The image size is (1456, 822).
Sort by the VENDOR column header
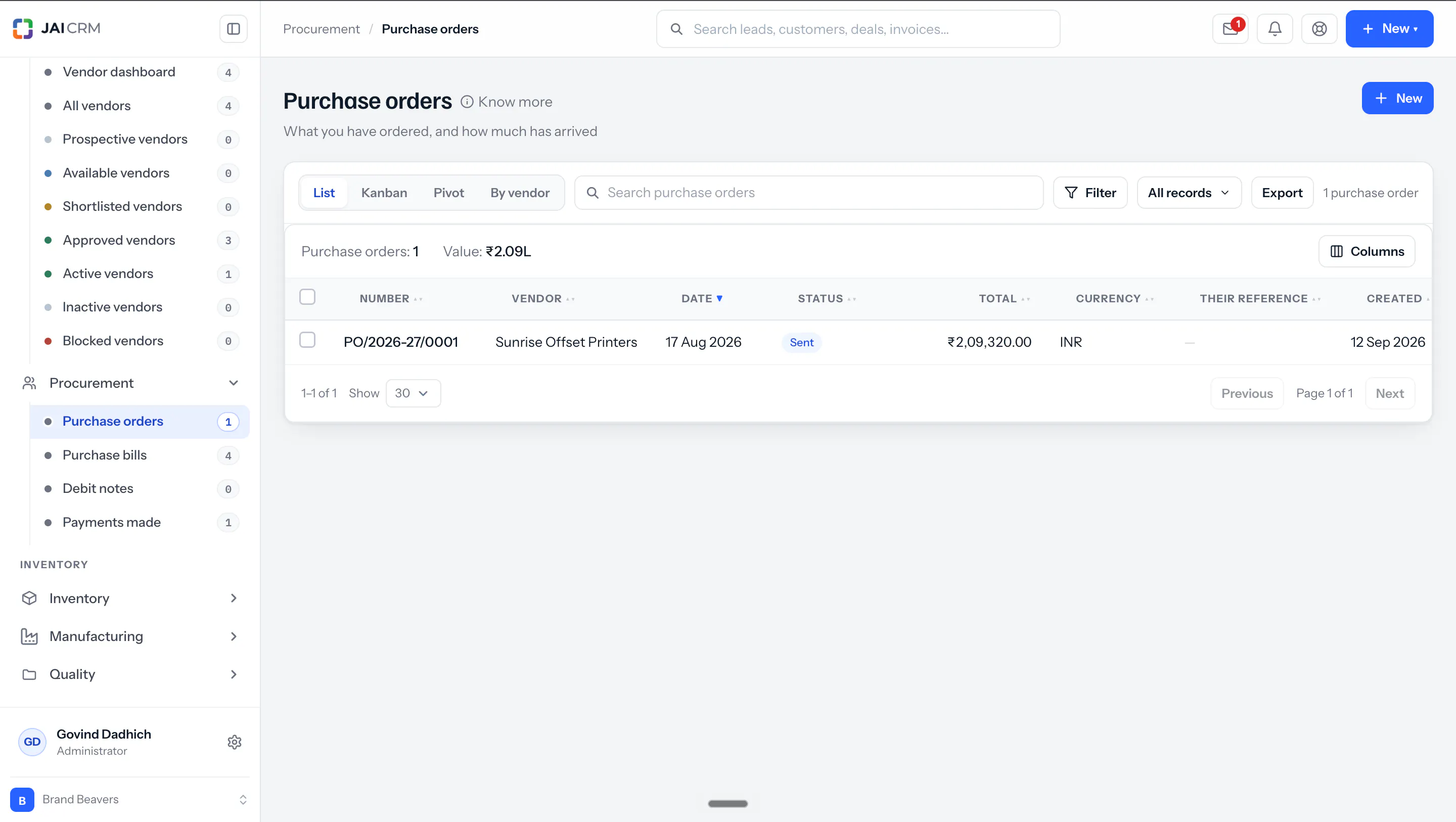[542, 298]
